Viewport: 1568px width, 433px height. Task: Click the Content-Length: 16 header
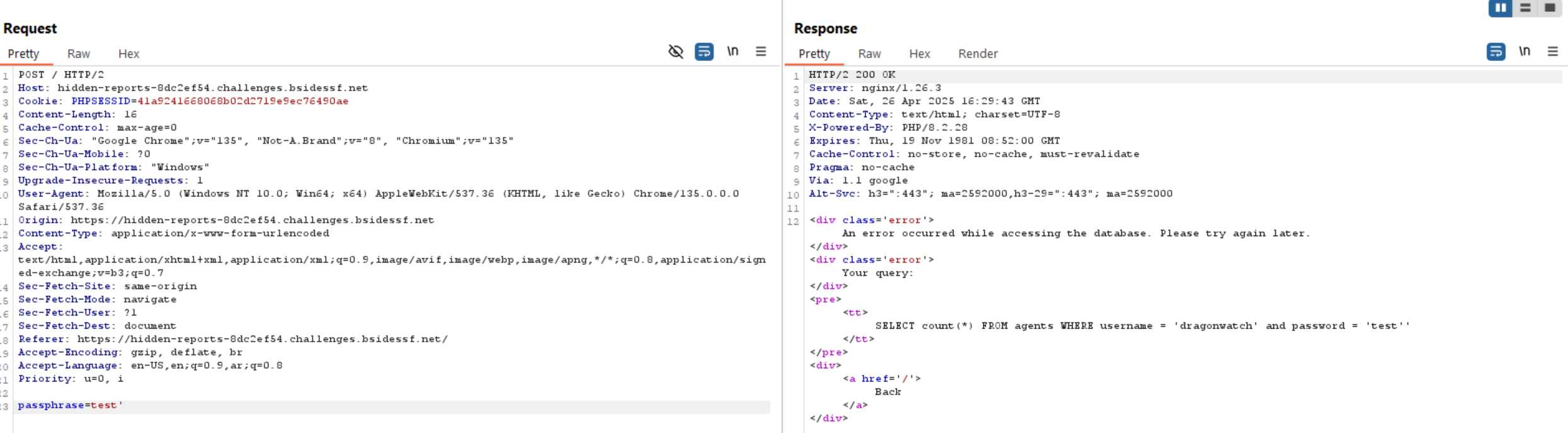[77, 115]
